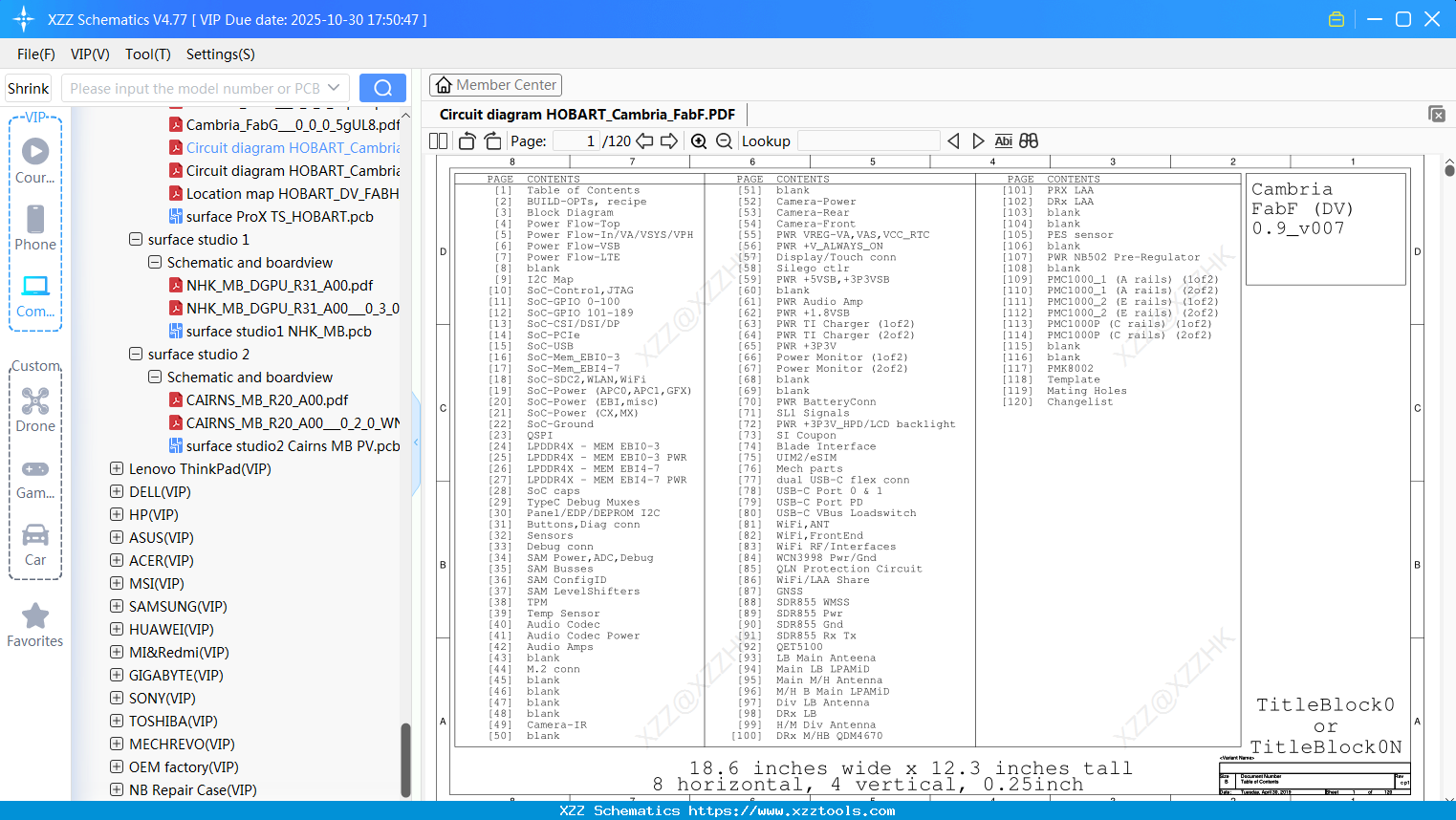Click the XZZ Schematics logo icon
Image resolution: width=1456 pixels, height=820 pixels.
24,19
